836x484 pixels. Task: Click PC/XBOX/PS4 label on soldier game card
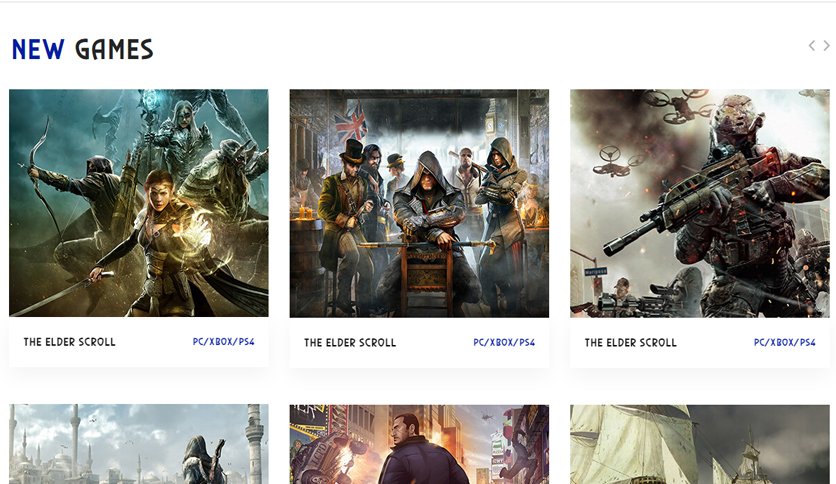click(x=784, y=342)
